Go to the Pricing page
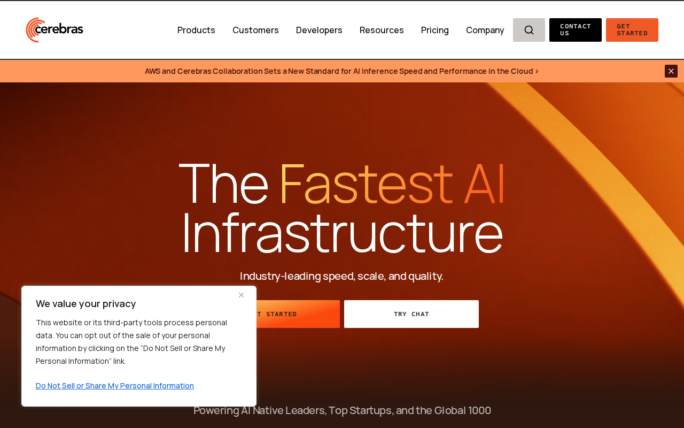Viewport: 684px width, 428px height. pos(435,30)
